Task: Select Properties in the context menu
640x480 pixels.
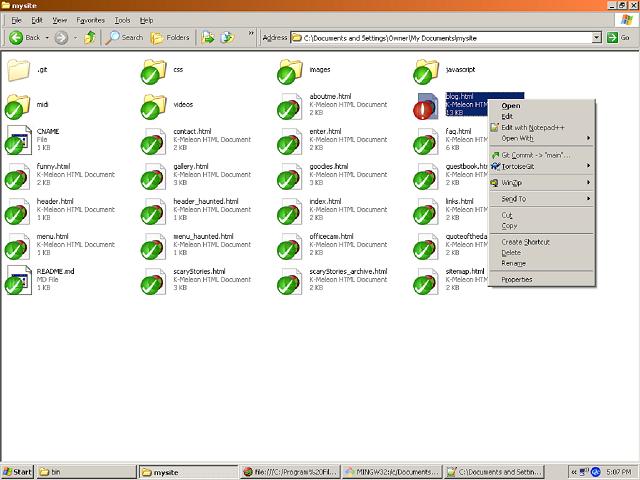Action: pyautogui.click(x=517, y=279)
